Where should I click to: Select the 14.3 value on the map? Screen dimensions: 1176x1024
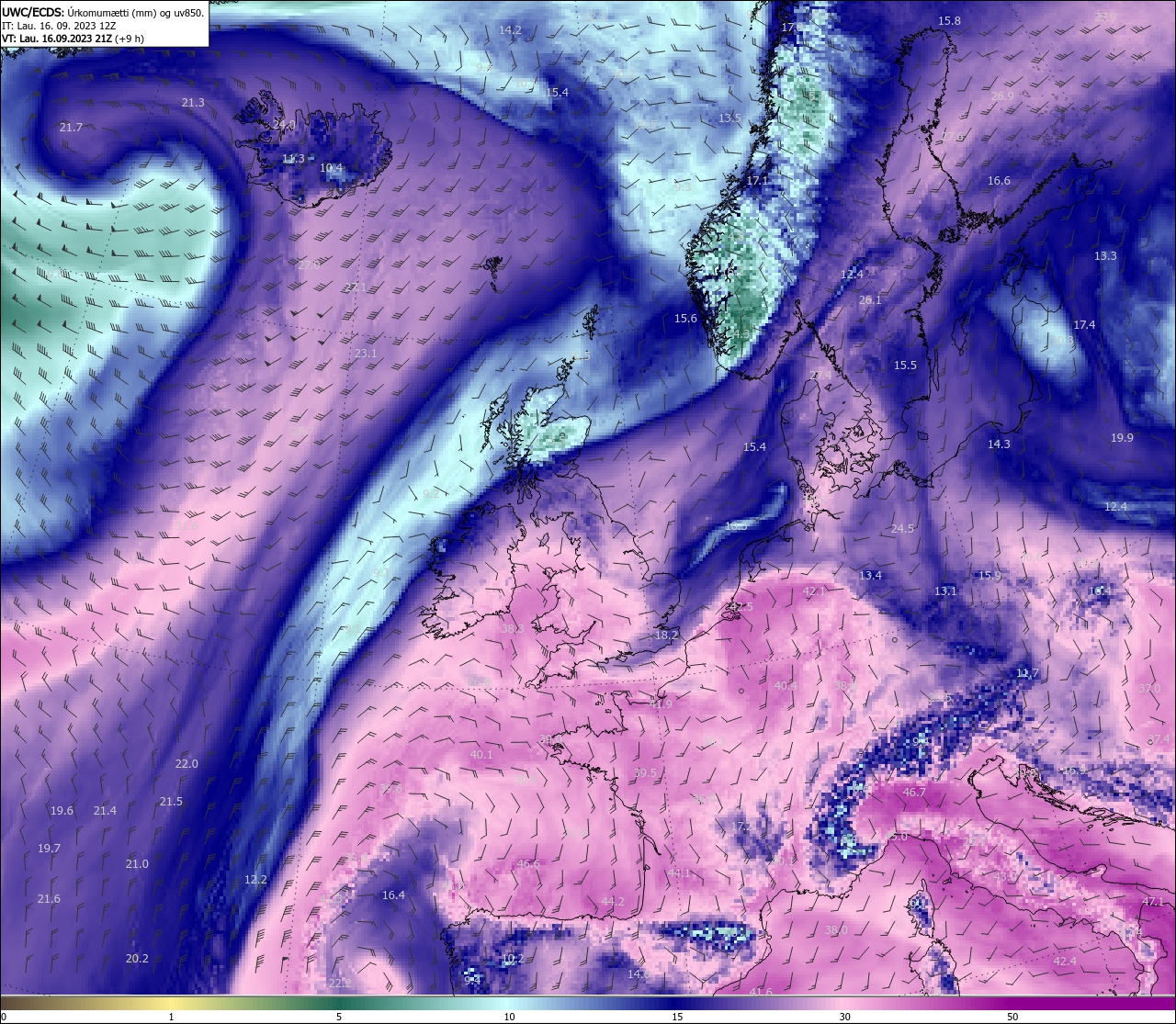coord(999,444)
